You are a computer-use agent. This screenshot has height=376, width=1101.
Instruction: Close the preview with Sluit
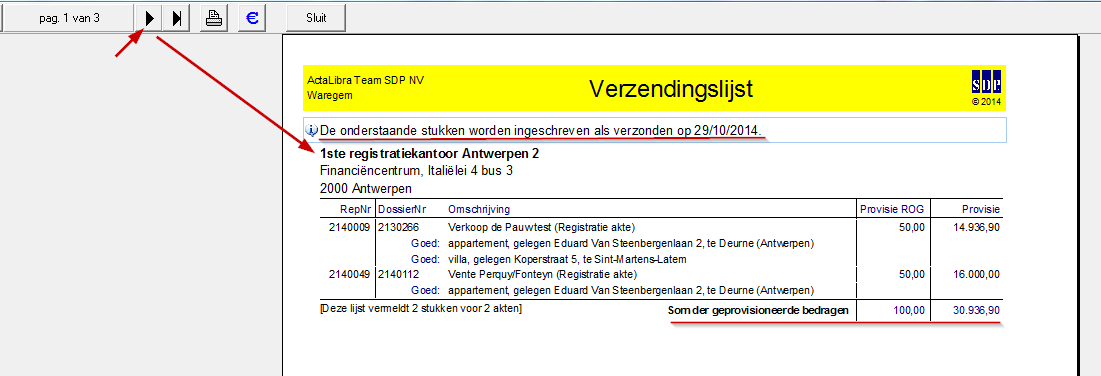(x=317, y=18)
